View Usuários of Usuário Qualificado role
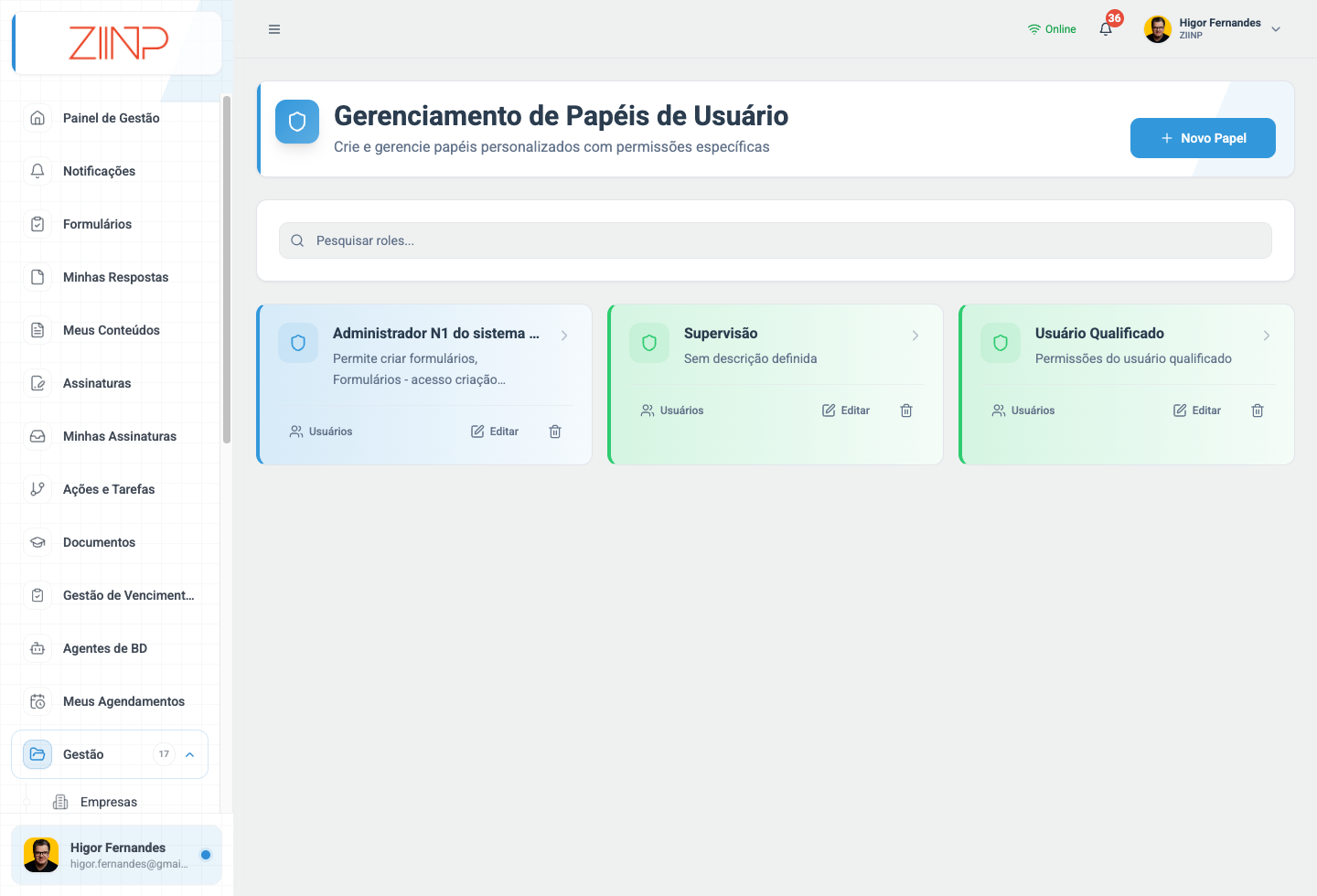 1023,411
